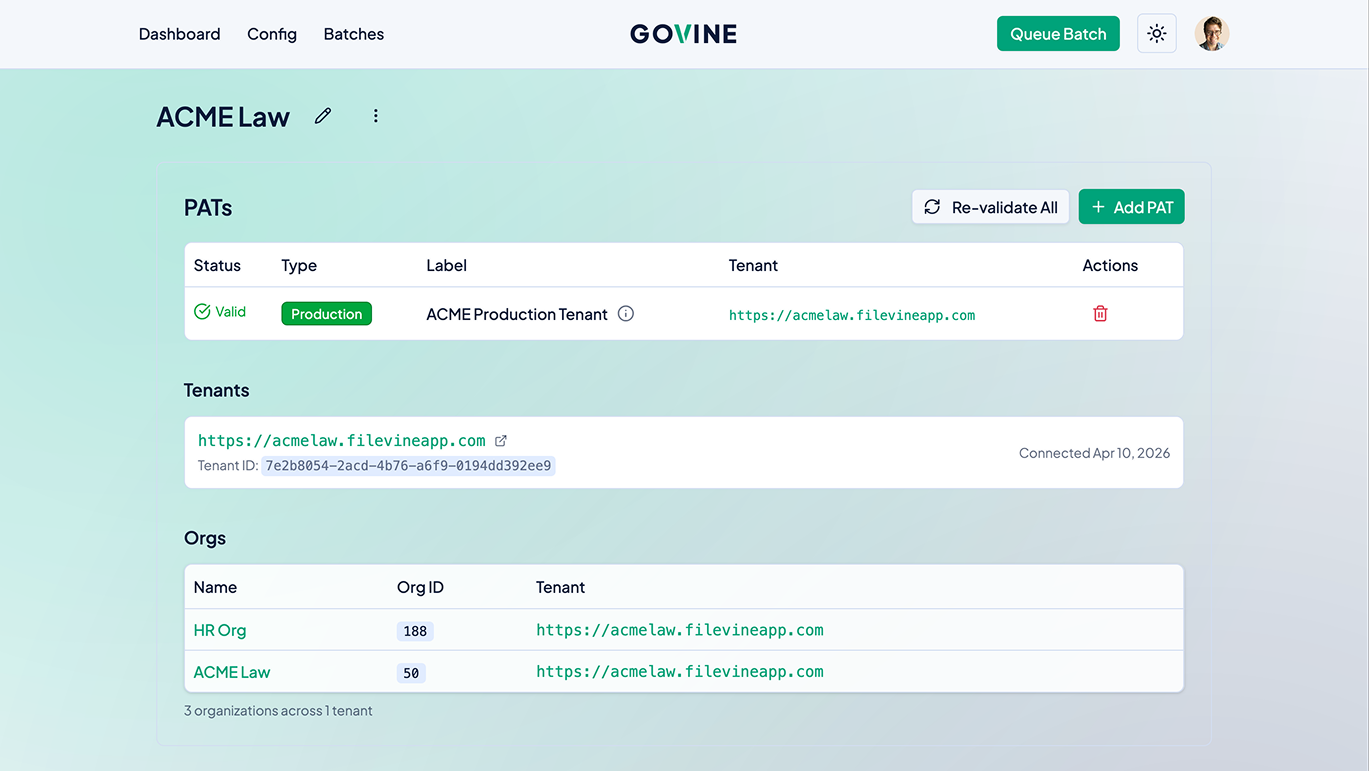
Task: Click the Production type badge
Action: click(327, 314)
